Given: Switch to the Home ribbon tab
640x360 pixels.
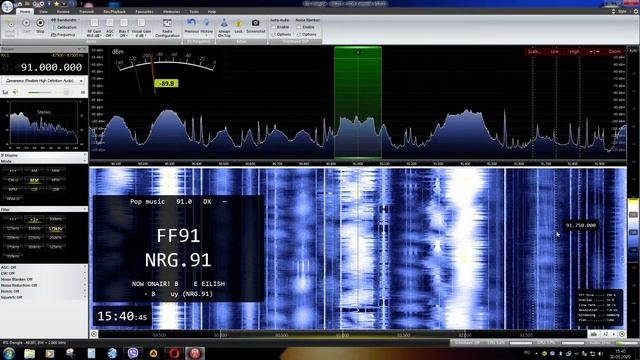Looking at the screenshot, I should (x=25, y=11).
